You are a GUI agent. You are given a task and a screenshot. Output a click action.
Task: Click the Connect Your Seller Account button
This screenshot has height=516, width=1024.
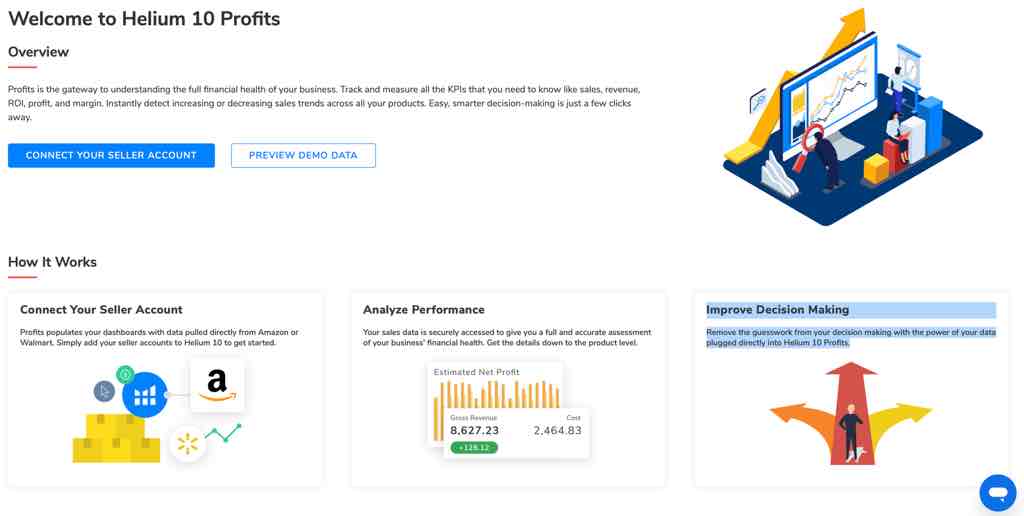point(111,155)
